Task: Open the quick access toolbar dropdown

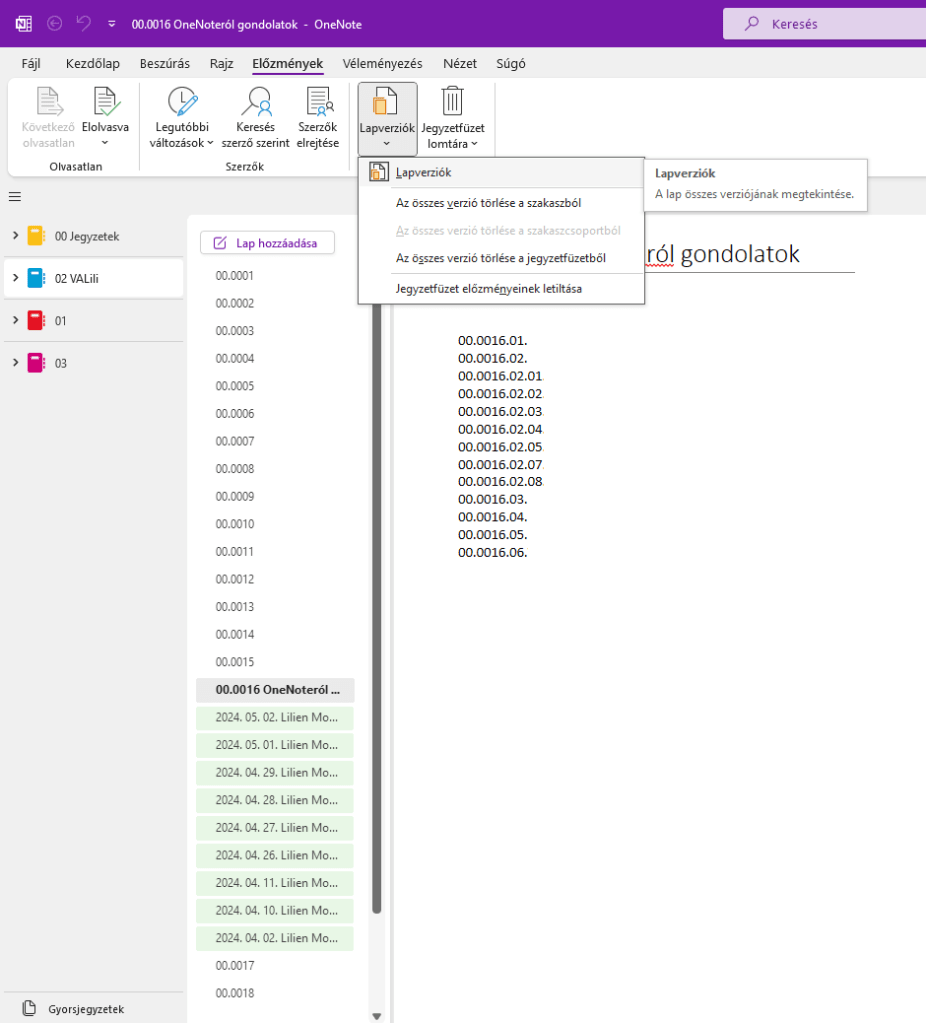Action: [111, 23]
